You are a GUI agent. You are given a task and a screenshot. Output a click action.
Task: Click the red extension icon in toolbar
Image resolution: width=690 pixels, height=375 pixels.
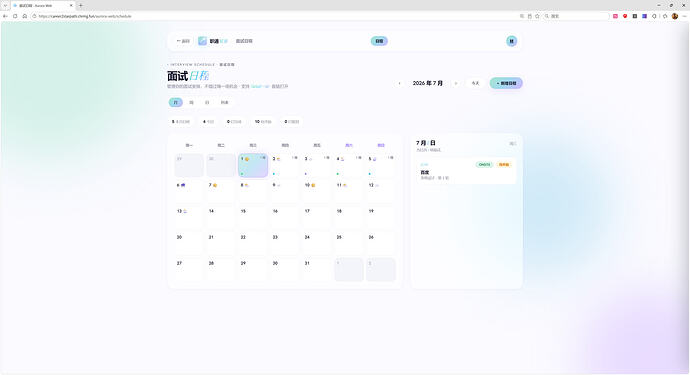tap(625, 16)
